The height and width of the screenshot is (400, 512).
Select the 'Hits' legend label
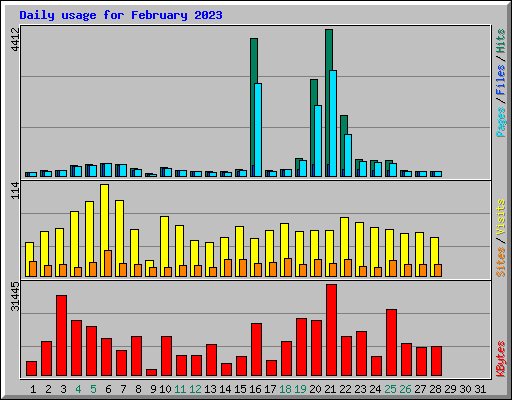pos(501,41)
